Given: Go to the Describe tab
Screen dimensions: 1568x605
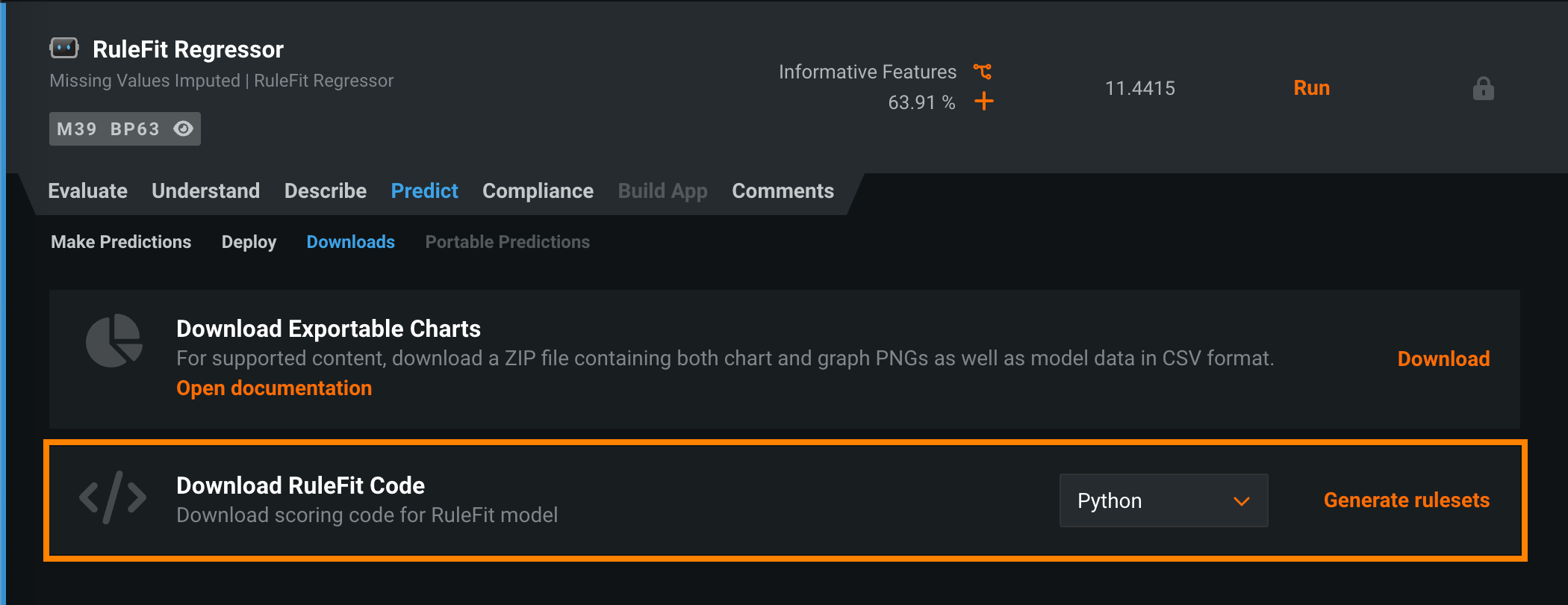Looking at the screenshot, I should 325,191.
